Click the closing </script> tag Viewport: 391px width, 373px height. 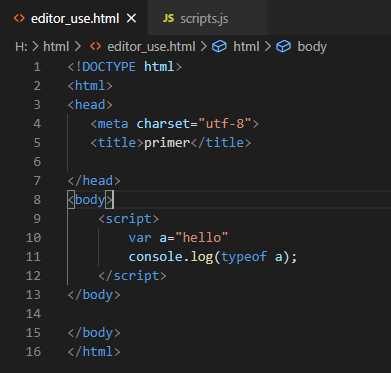pos(132,276)
